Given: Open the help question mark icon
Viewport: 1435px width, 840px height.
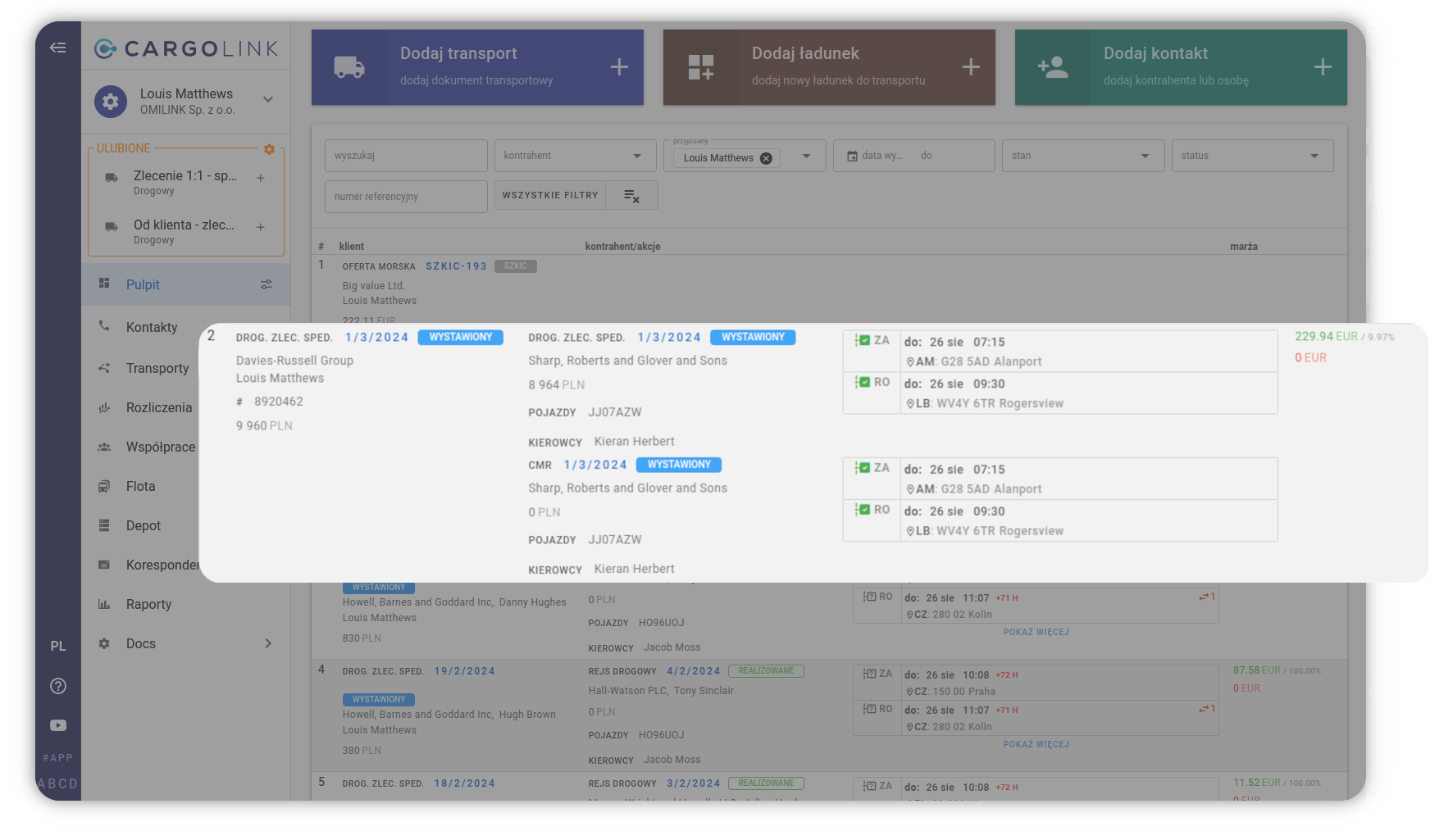Looking at the screenshot, I should (58, 686).
